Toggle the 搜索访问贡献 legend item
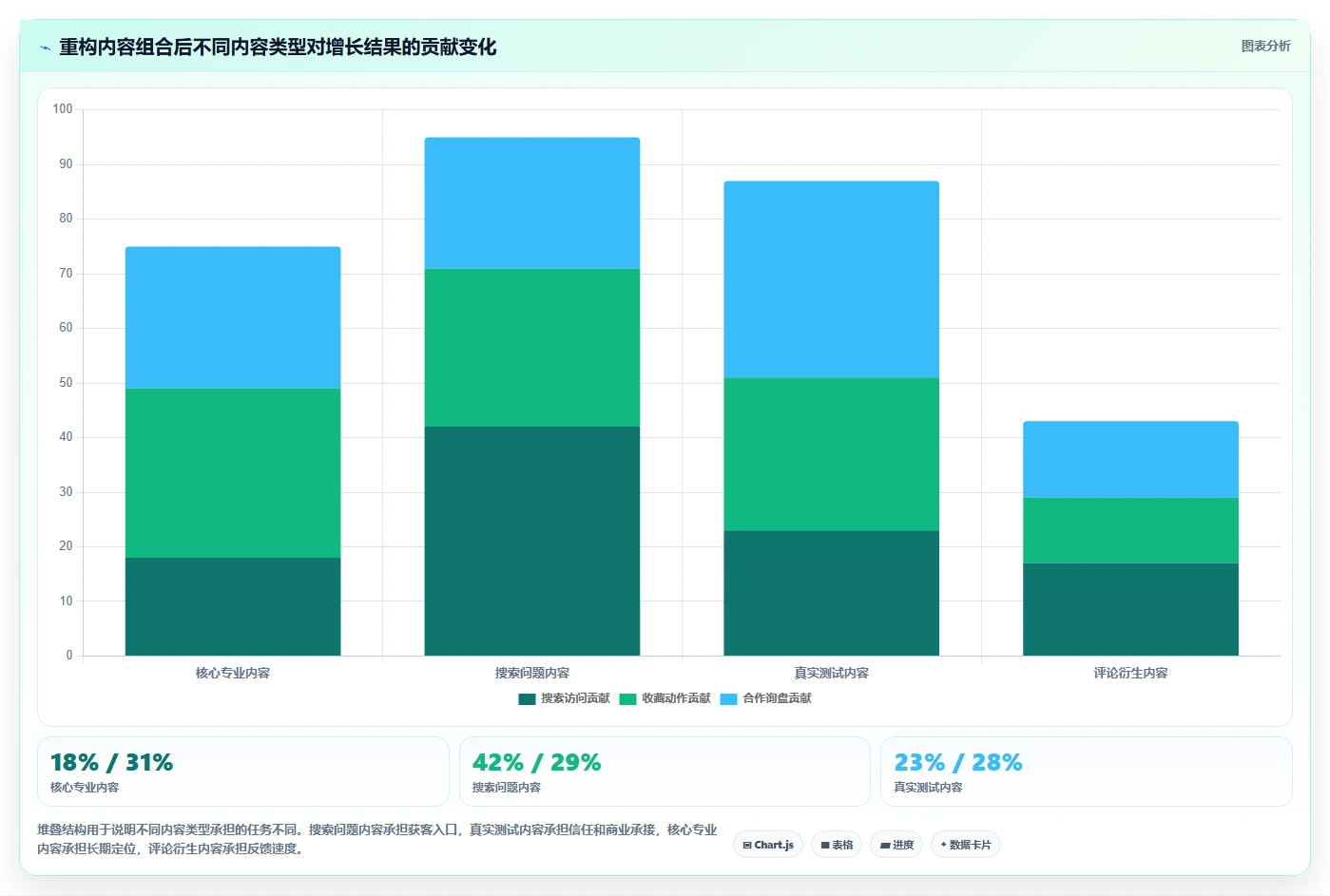The width and height of the screenshot is (1330, 896). [x=564, y=698]
